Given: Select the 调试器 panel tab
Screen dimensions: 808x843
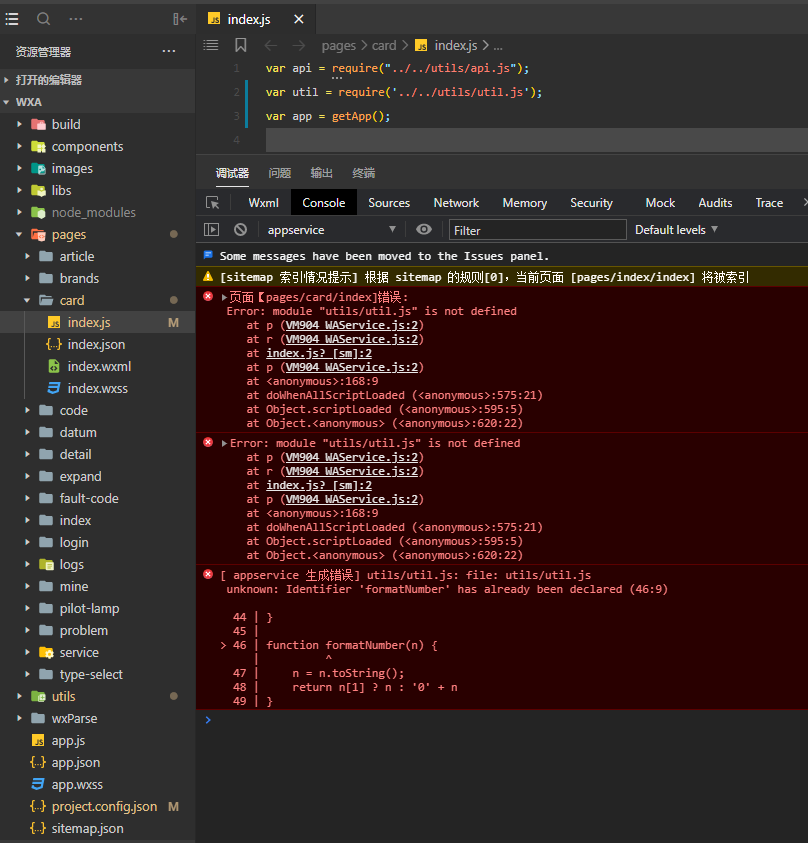Looking at the screenshot, I should click(232, 173).
